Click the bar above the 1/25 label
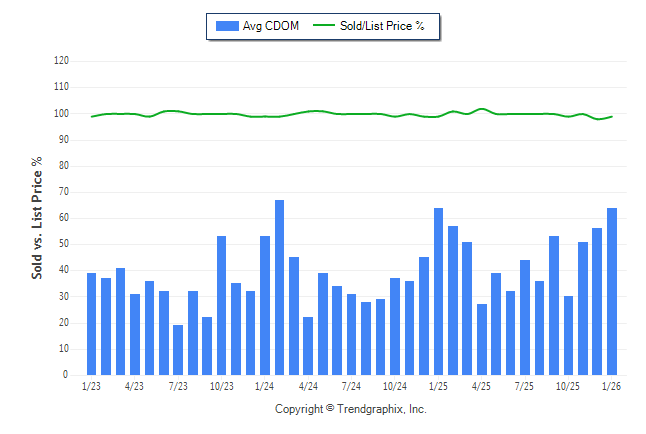Viewport: 646px width, 434px height. click(x=438, y=291)
